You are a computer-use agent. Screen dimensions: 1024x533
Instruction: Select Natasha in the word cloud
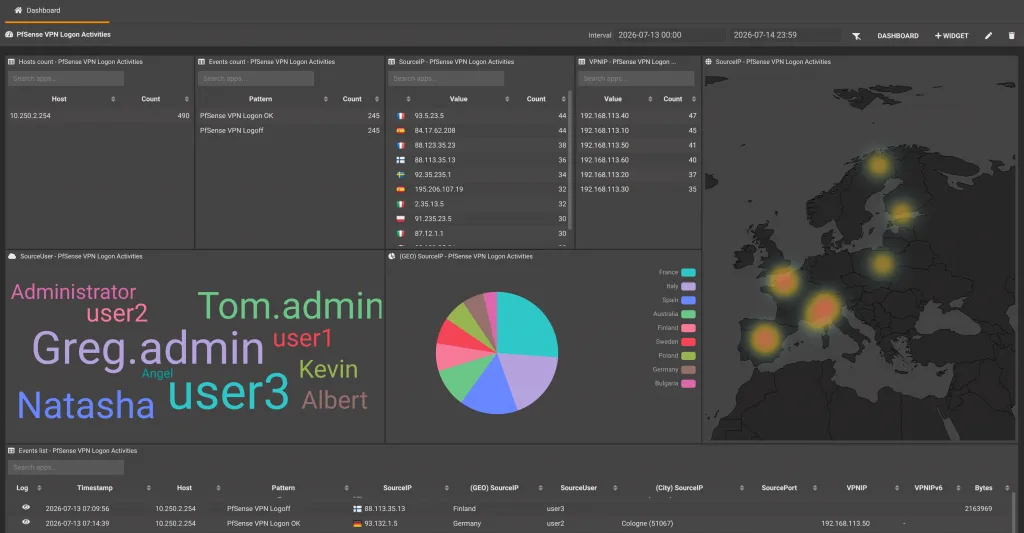coord(86,405)
